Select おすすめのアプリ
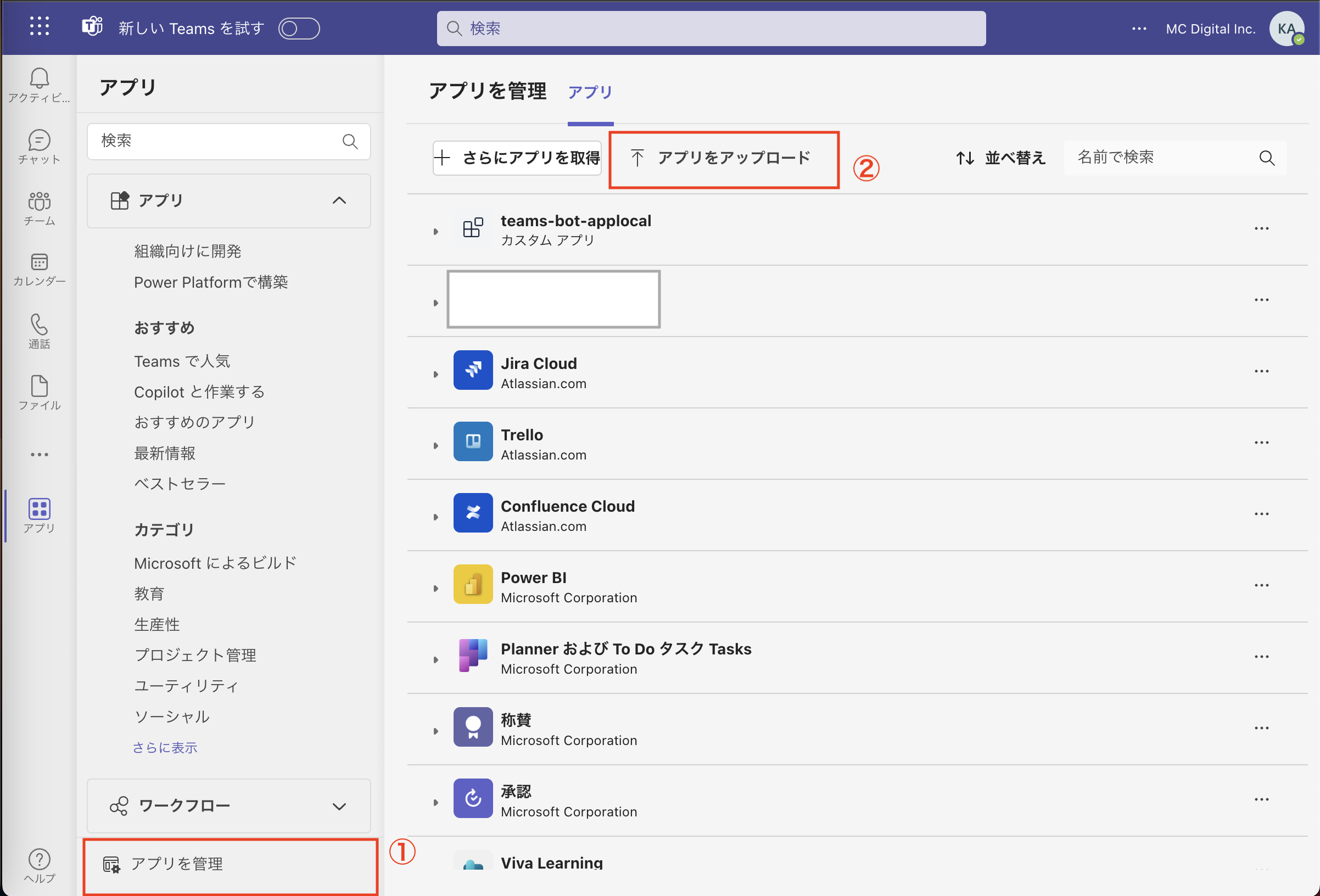The height and width of the screenshot is (896, 1320). pos(195,422)
